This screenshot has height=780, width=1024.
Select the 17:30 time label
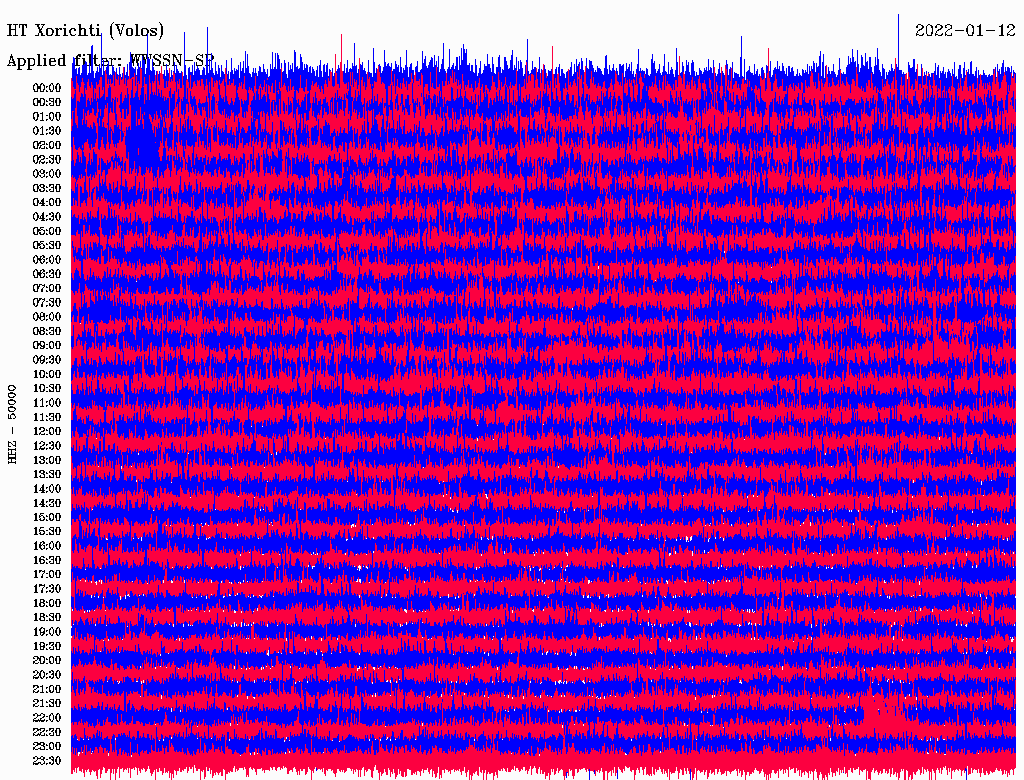coord(47,589)
